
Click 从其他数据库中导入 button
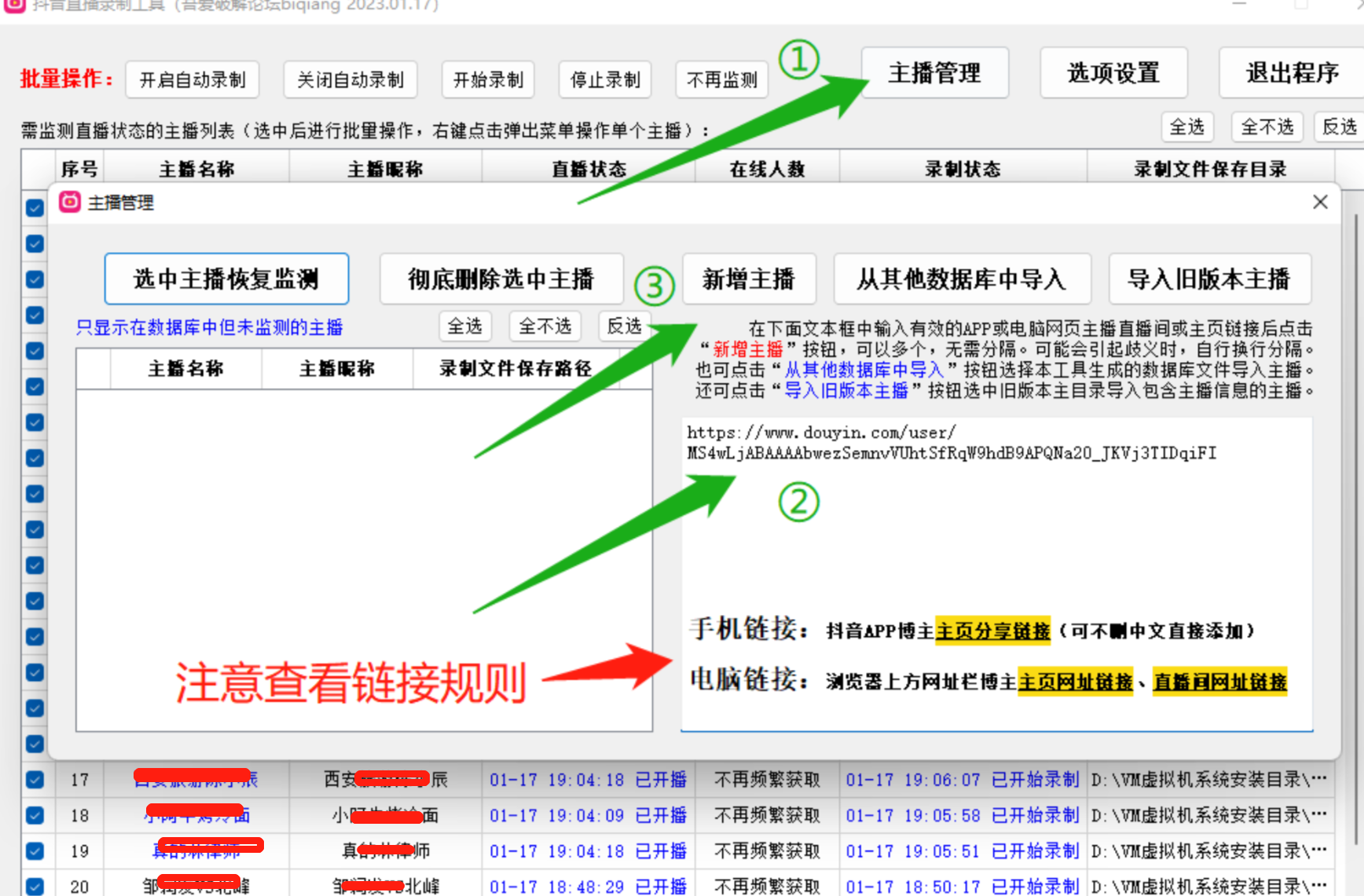point(962,279)
